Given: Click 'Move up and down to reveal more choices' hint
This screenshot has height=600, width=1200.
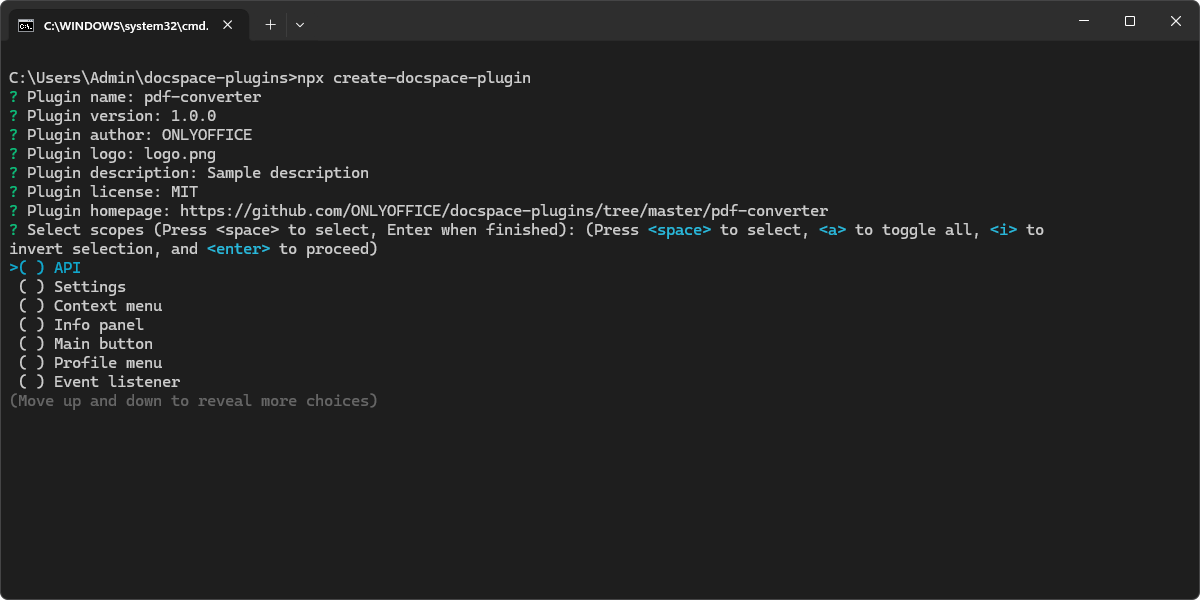Looking at the screenshot, I should point(193,401).
